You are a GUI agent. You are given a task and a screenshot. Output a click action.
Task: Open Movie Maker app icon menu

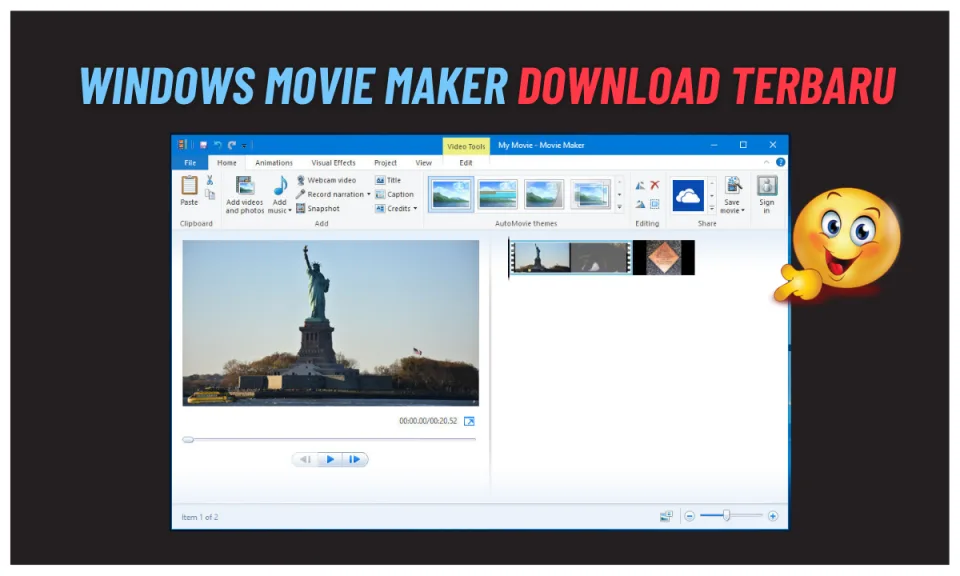[x=182, y=145]
